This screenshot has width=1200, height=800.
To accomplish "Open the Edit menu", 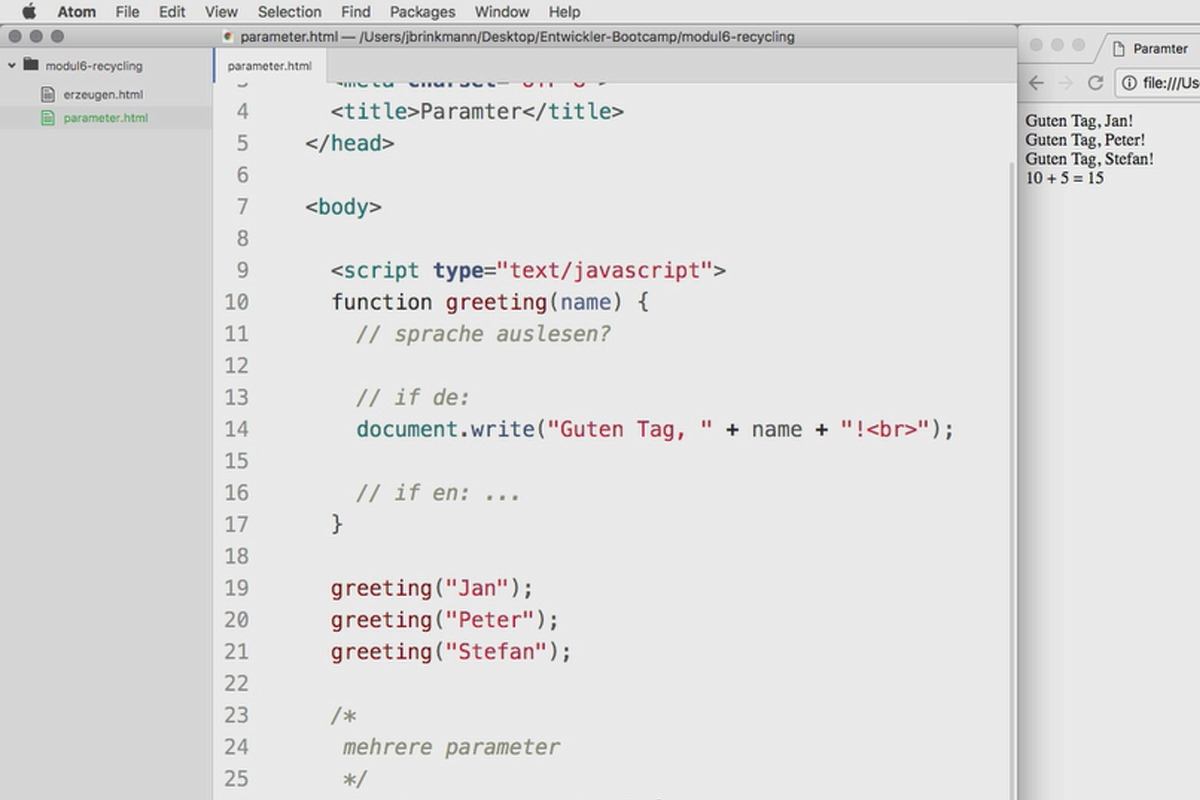I will pyautogui.click(x=172, y=12).
